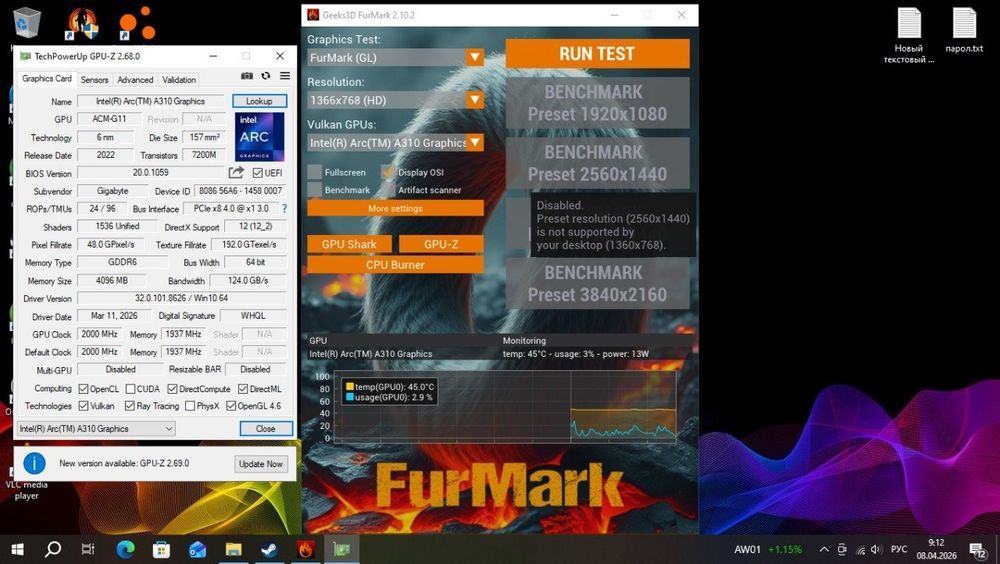Viewport: 1000px width, 564px height.
Task: Switch to GPU-Z taskbar icon
Action: point(342,549)
